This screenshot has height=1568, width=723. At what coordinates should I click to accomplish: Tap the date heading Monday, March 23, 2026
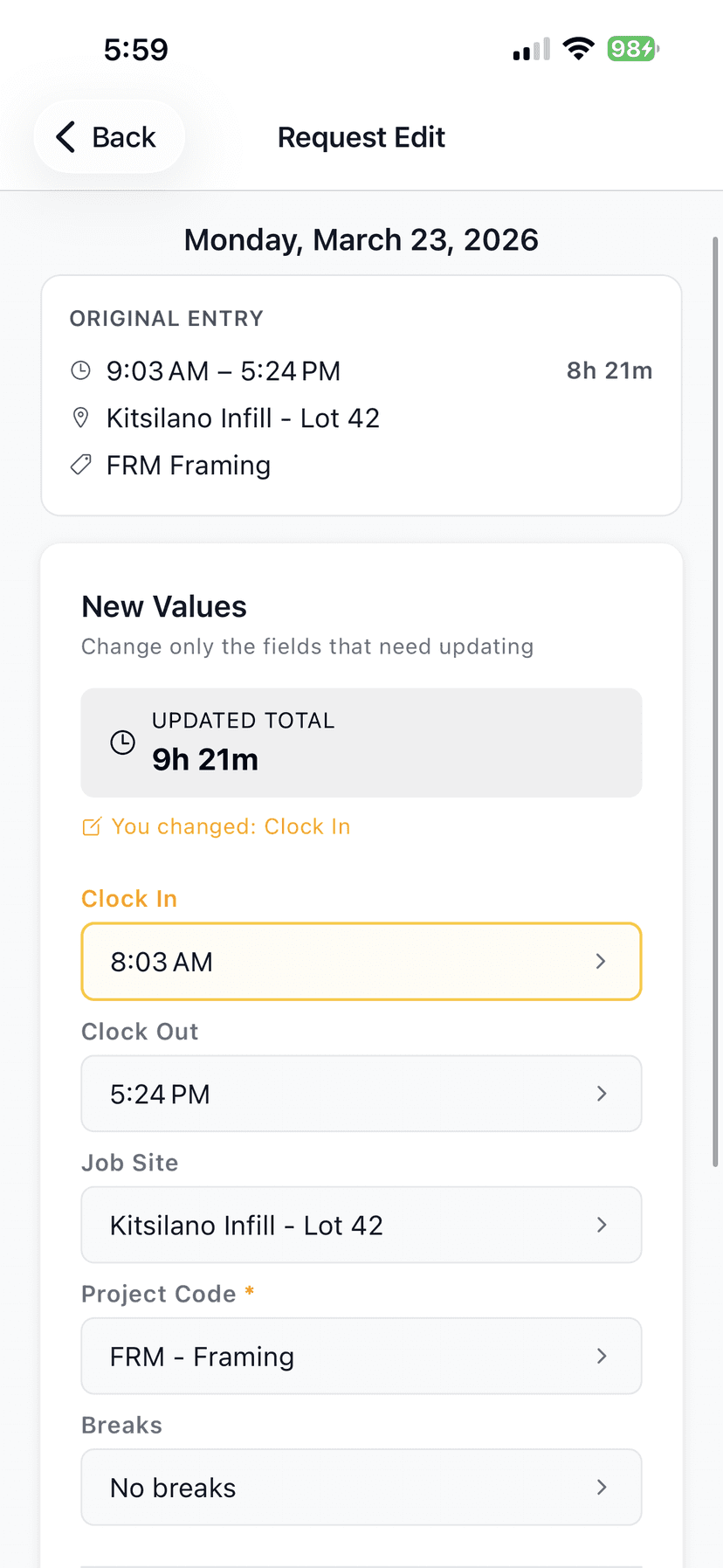pos(361,239)
